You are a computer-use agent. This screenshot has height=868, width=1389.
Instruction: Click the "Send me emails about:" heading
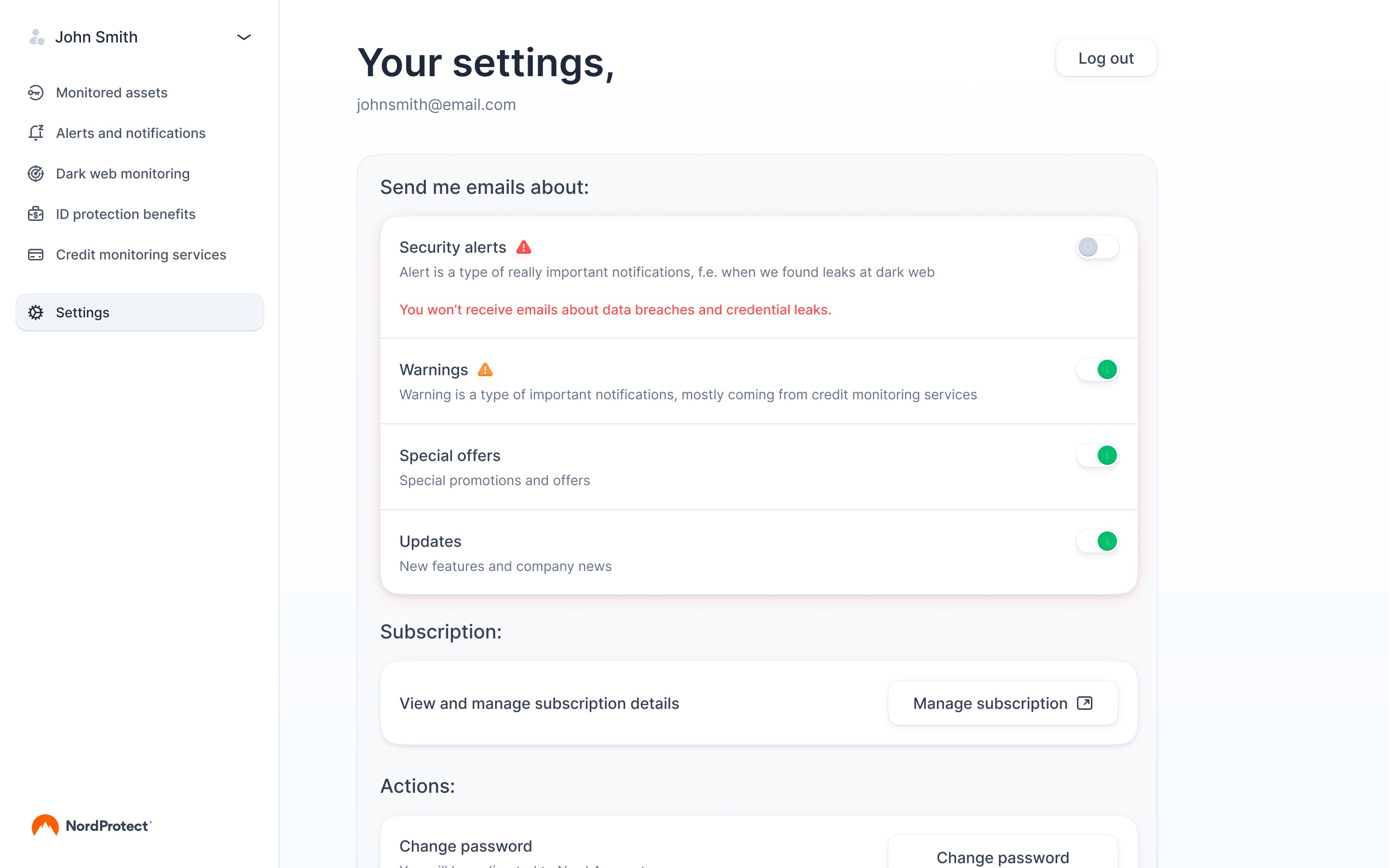[x=484, y=187]
